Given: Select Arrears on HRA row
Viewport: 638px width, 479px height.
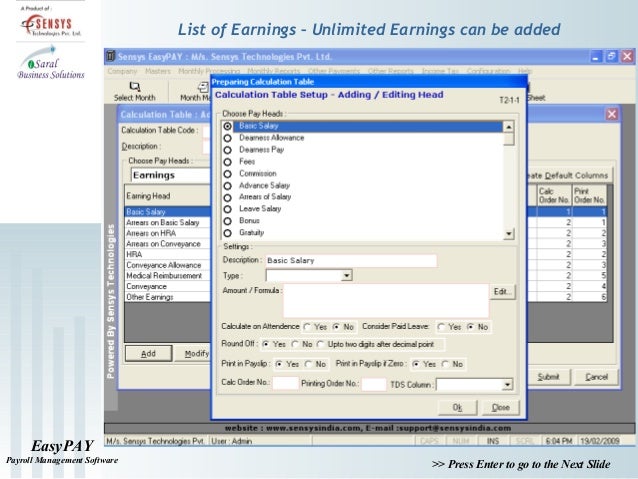Looking at the screenshot, I should coord(167,233).
